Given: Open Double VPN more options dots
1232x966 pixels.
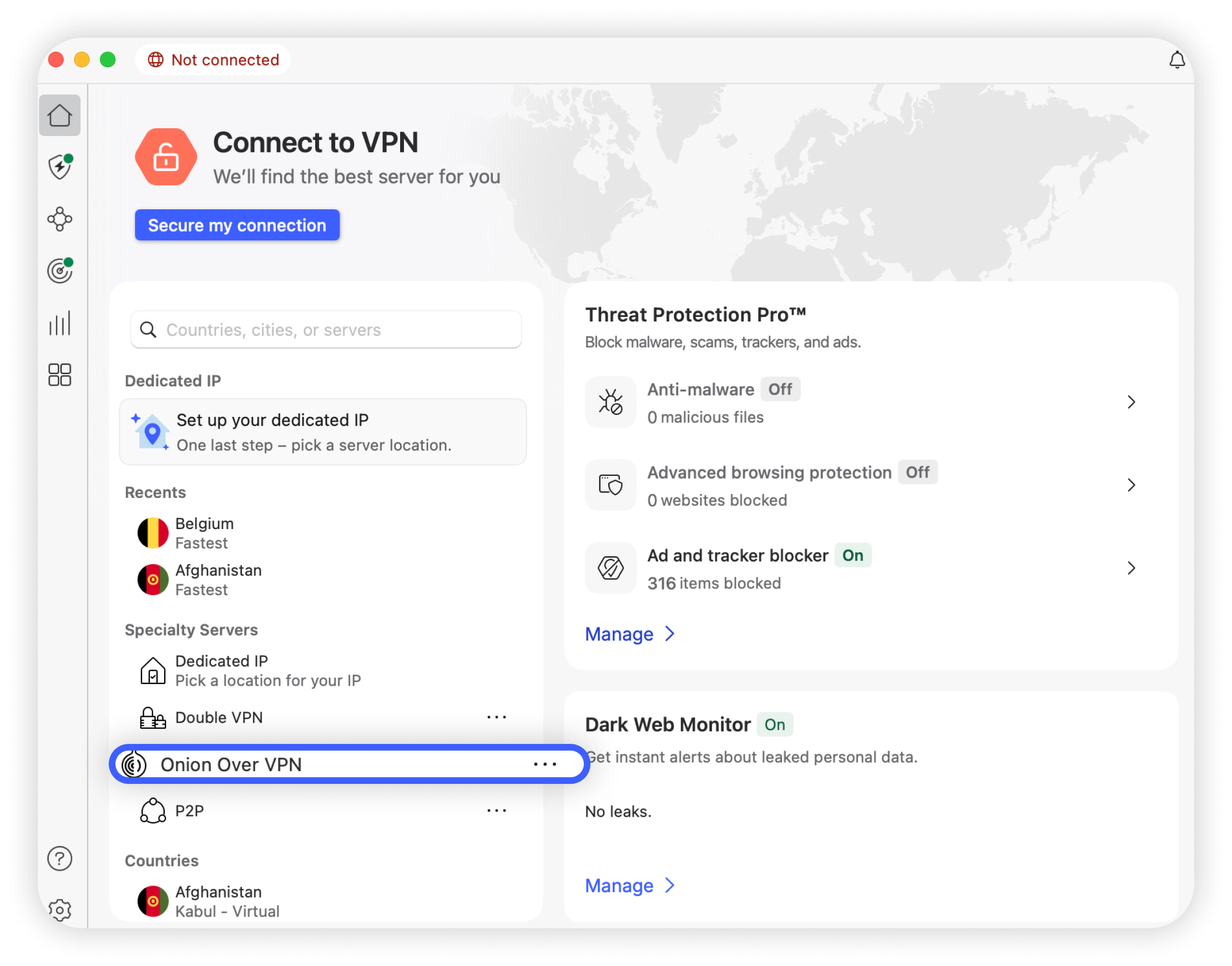Looking at the screenshot, I should pyautogui.click(x=497, y=717).
